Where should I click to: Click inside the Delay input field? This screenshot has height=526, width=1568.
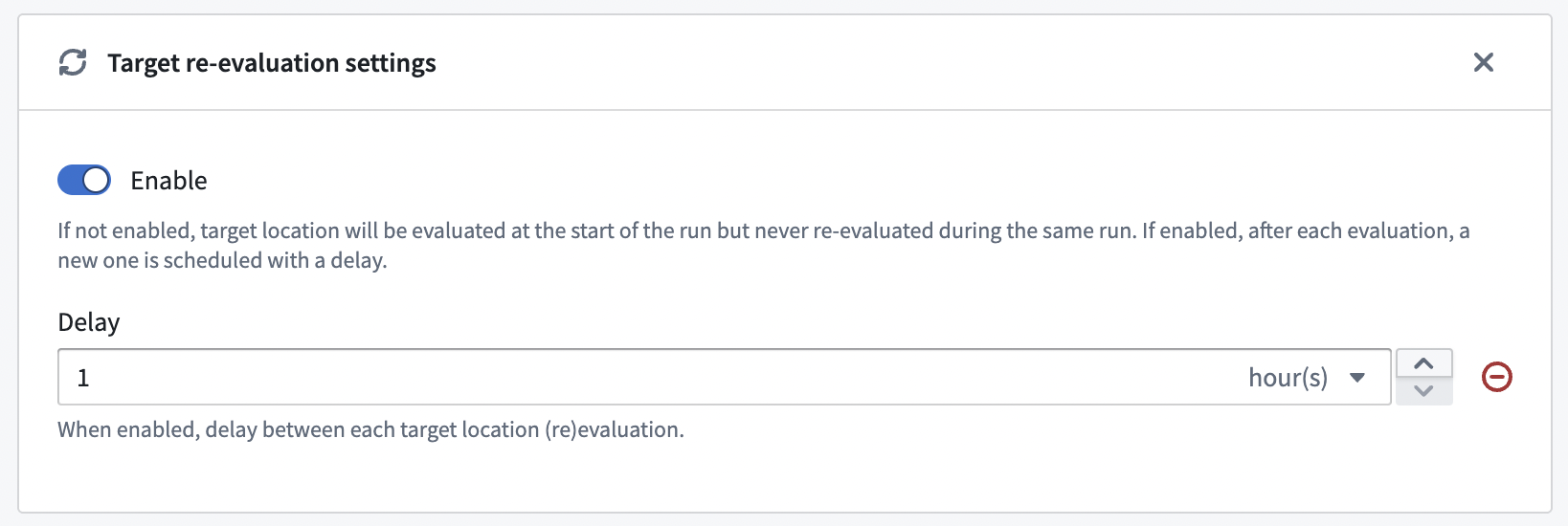point(725,377)
